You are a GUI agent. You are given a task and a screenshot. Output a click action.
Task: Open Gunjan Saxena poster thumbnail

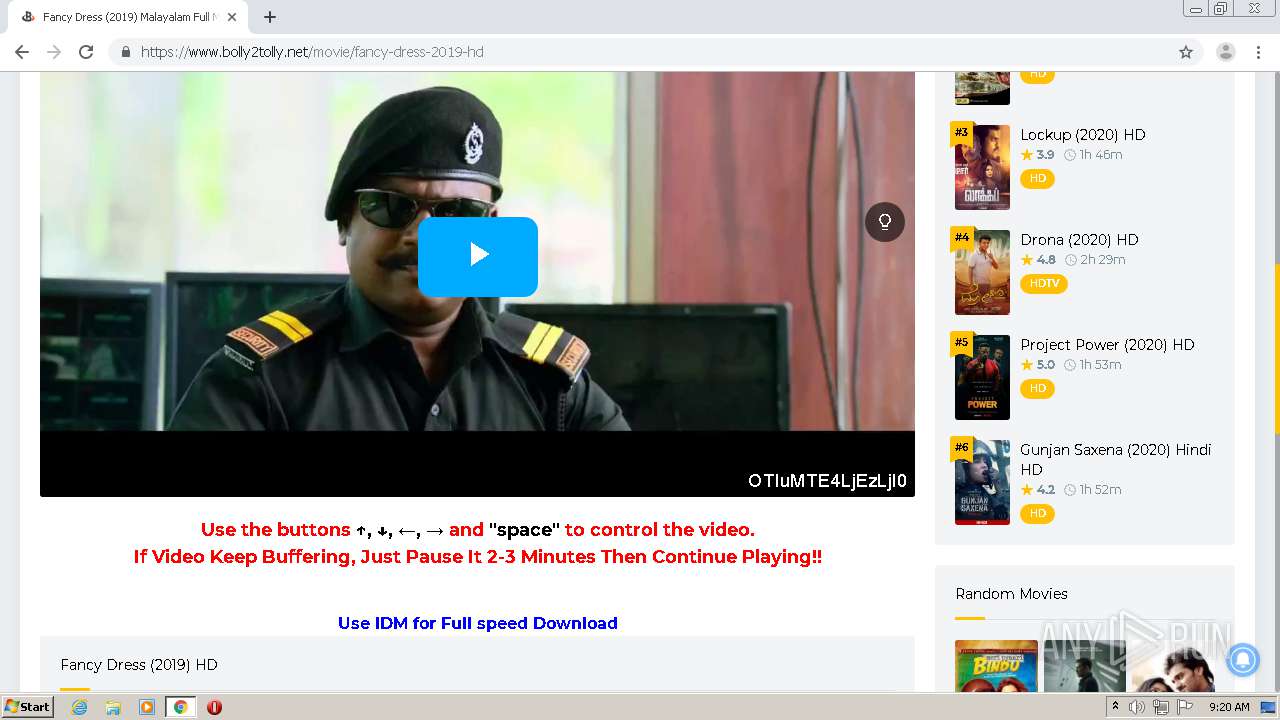pos(982,482)
